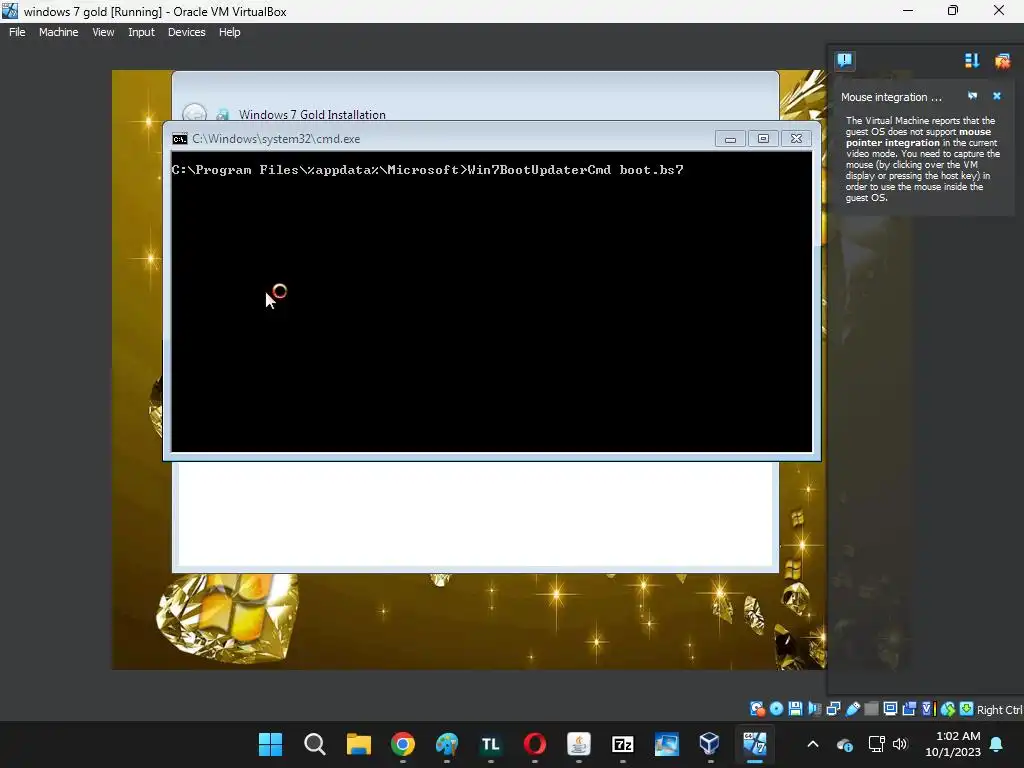Click the notification sort order icon
This screenshot has height=768, width=1024.
point(972,61)
